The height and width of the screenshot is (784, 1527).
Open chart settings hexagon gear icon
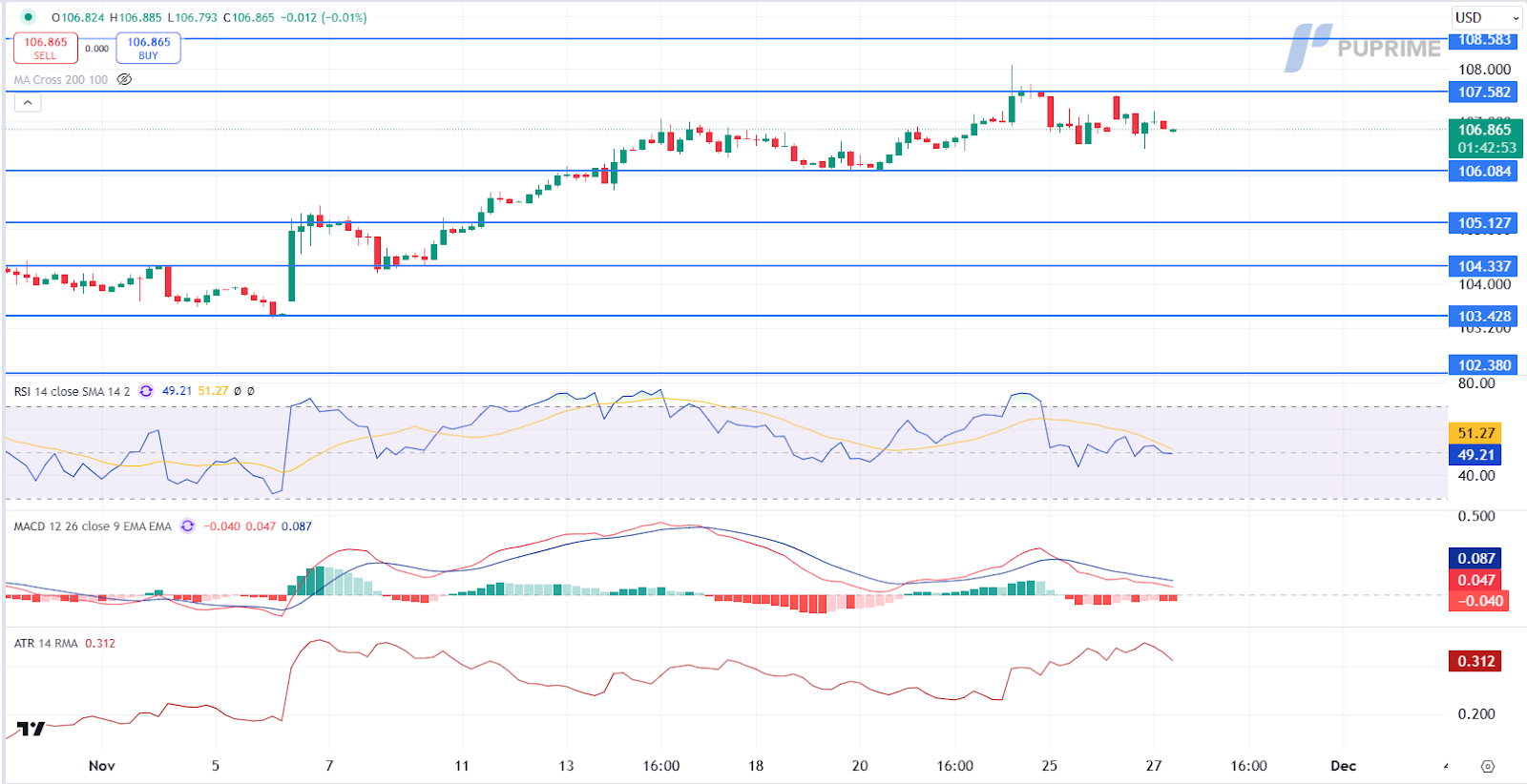1487,766
